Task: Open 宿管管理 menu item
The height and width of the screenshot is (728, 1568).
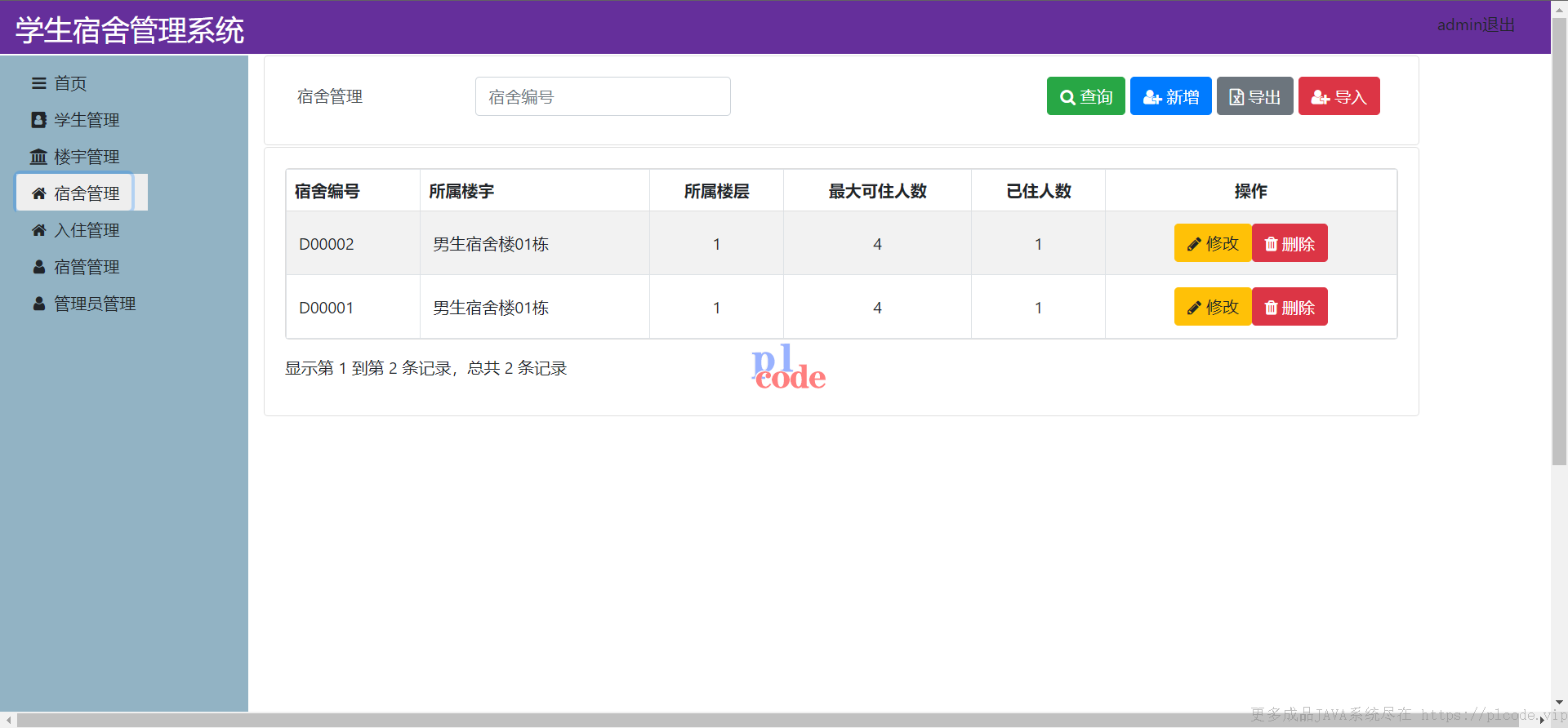Action: [x=87, y=267]
